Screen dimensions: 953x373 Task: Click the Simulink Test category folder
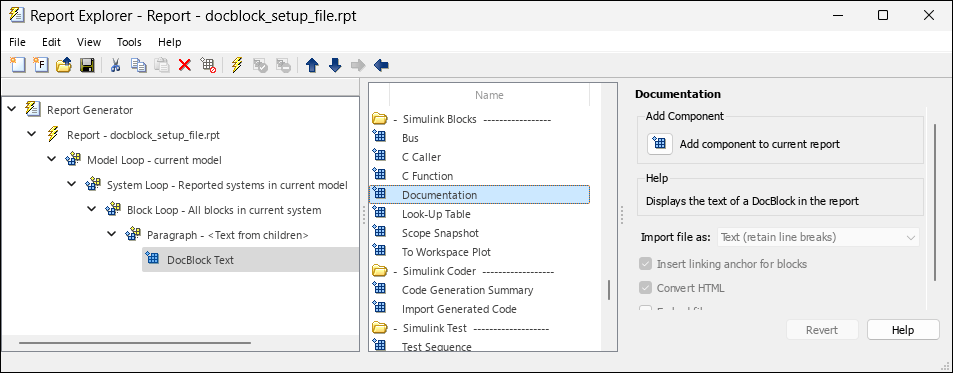pos(379,328)
